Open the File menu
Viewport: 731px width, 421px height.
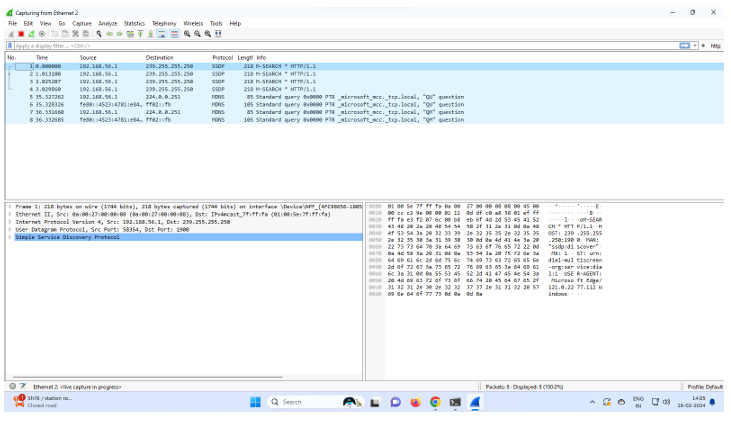coord(13,23)
